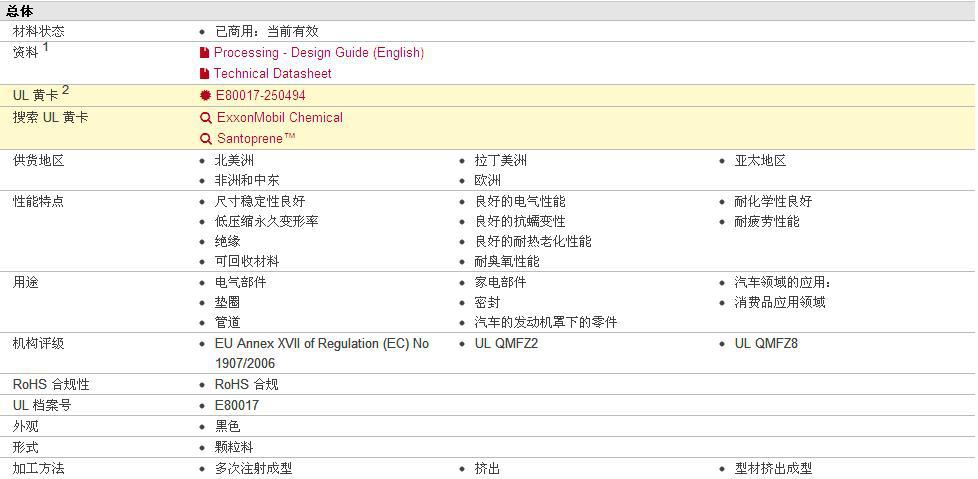
Task: Click the PDF icon beside Technical Datasheet
Action: coord(204,74)
